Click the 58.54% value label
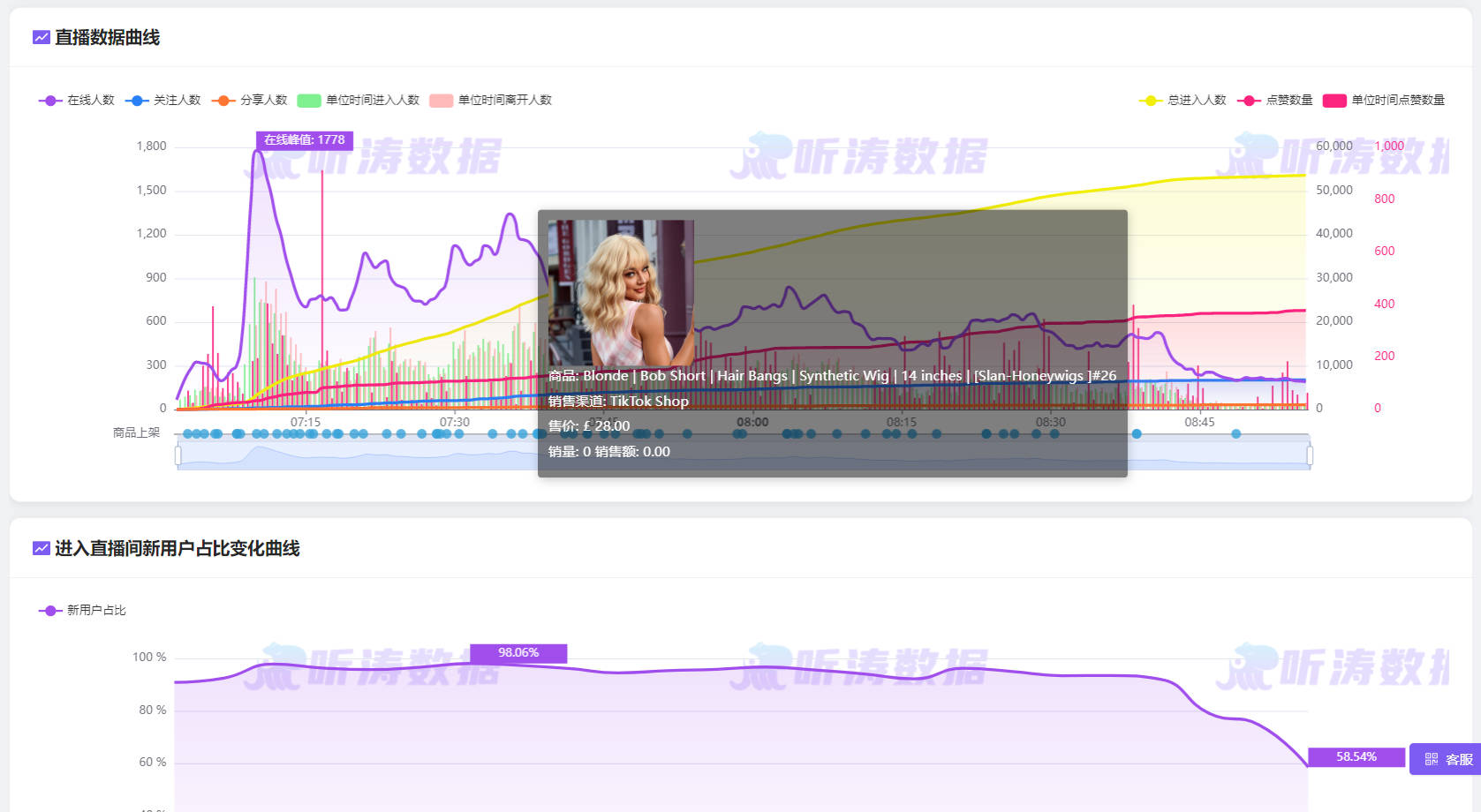 click(1356, 756)
